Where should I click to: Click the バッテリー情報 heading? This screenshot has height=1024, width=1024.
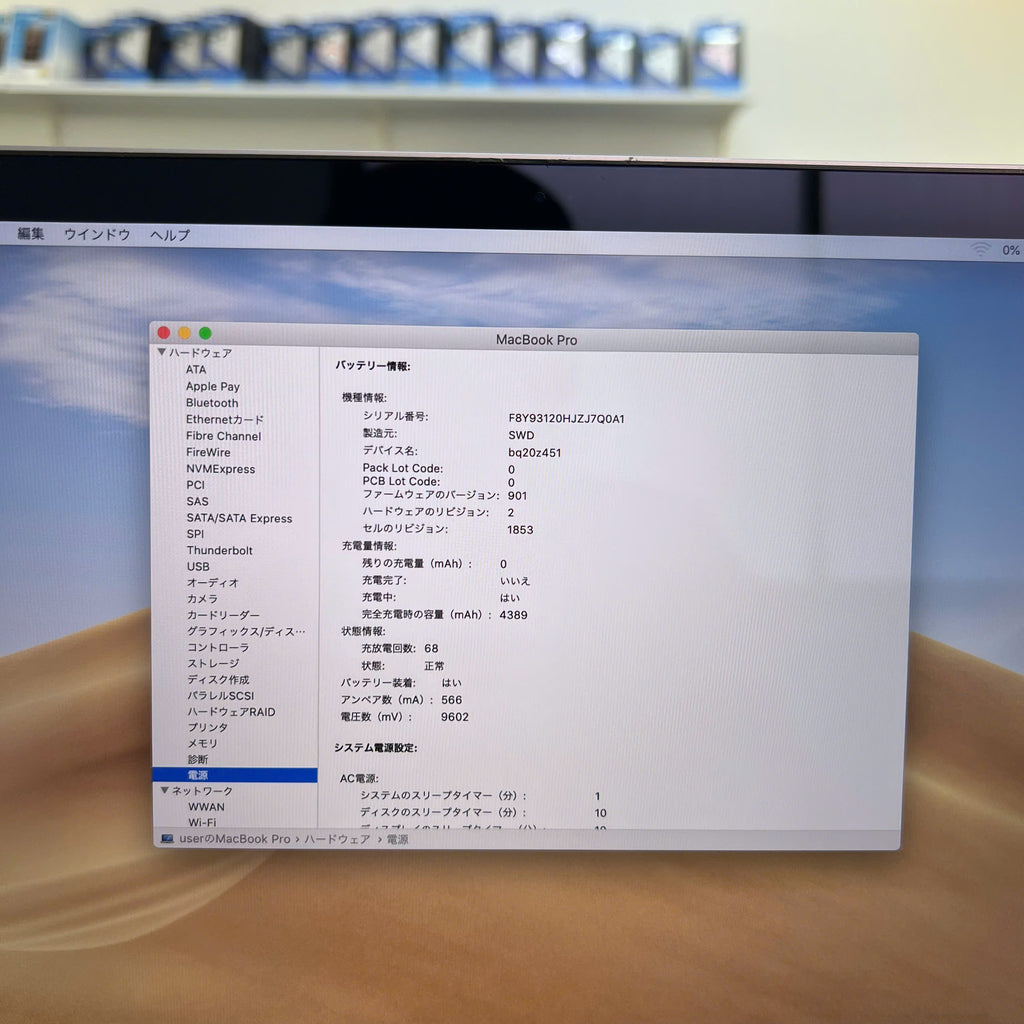click(x=373, y=366)
